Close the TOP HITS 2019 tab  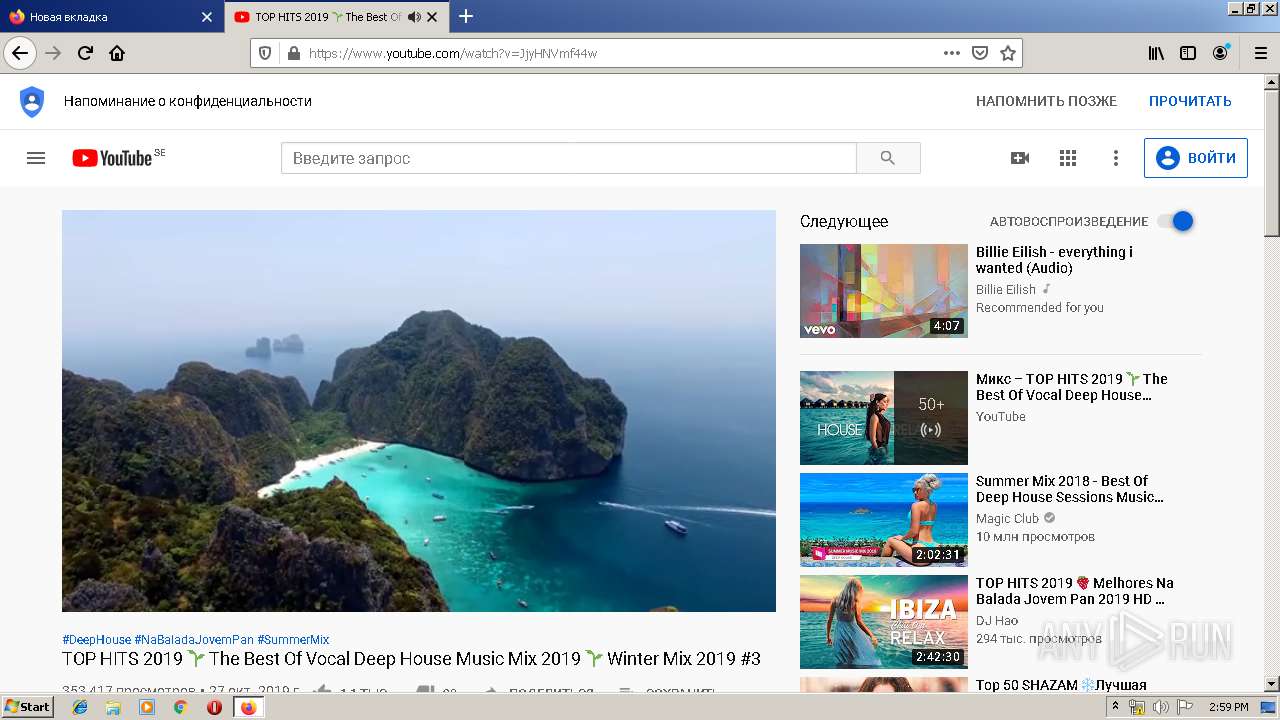432,17
